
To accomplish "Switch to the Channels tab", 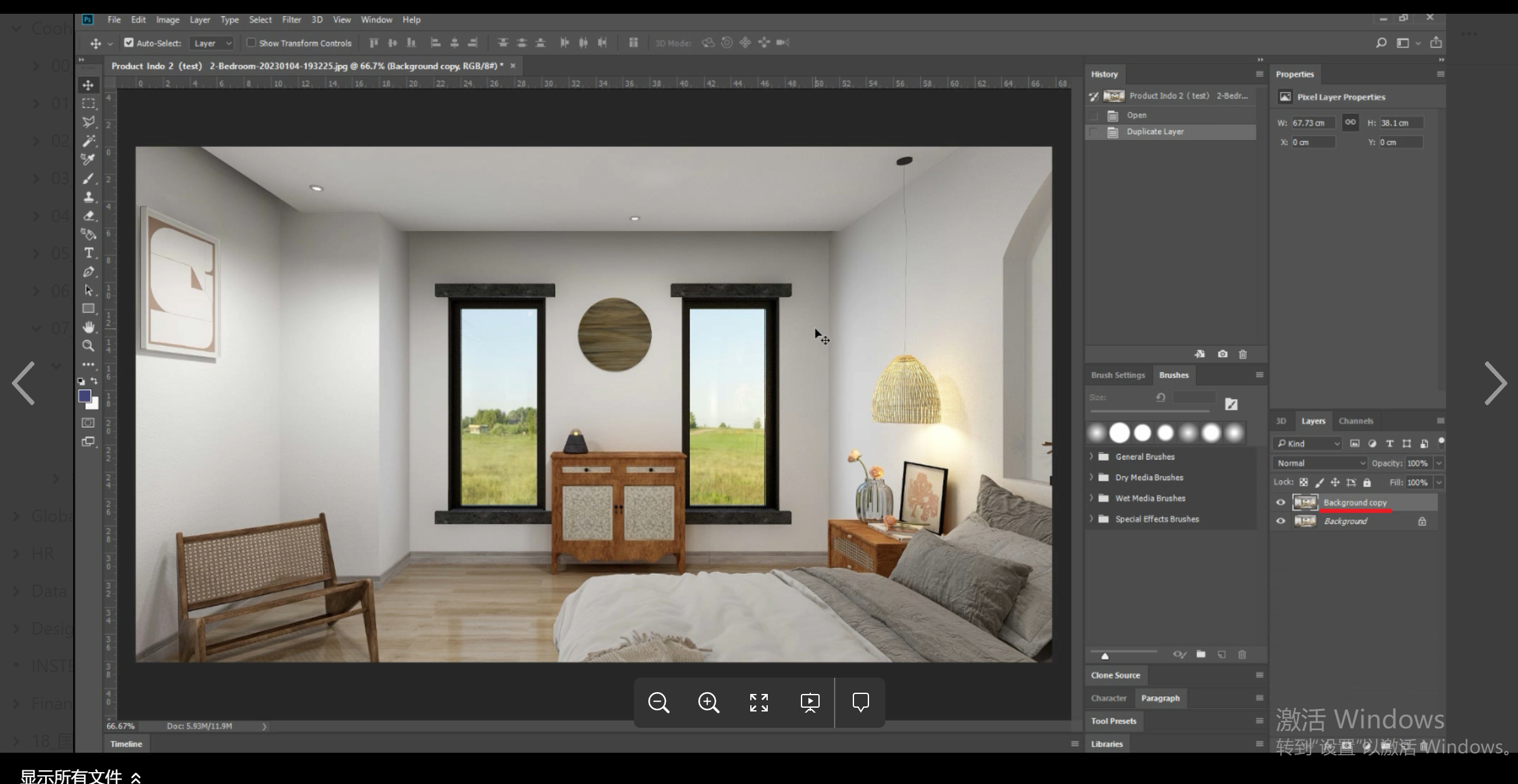I will pyautogui.click(x=1355, y=421).
